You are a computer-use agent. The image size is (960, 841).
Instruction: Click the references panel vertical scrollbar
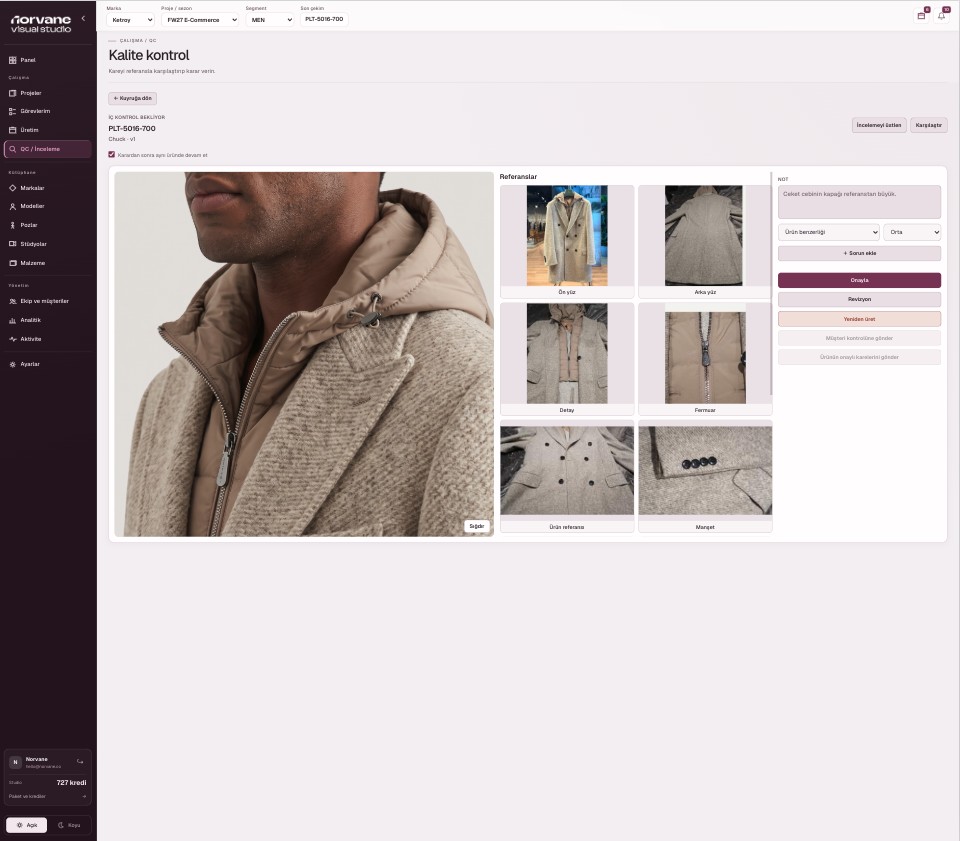pos(771,283)
